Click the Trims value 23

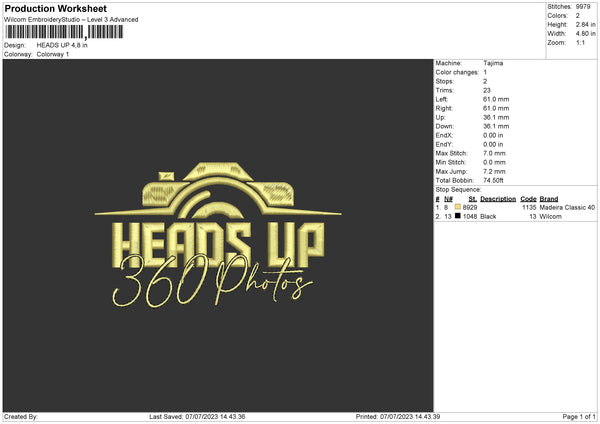pyautogui.click(x=486, y=90)
